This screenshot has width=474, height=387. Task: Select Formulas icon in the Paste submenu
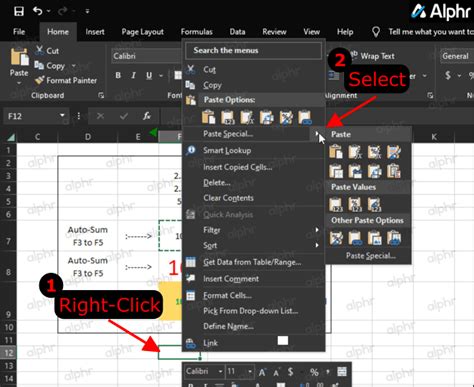pyautogui.click(x=355, y=152)
